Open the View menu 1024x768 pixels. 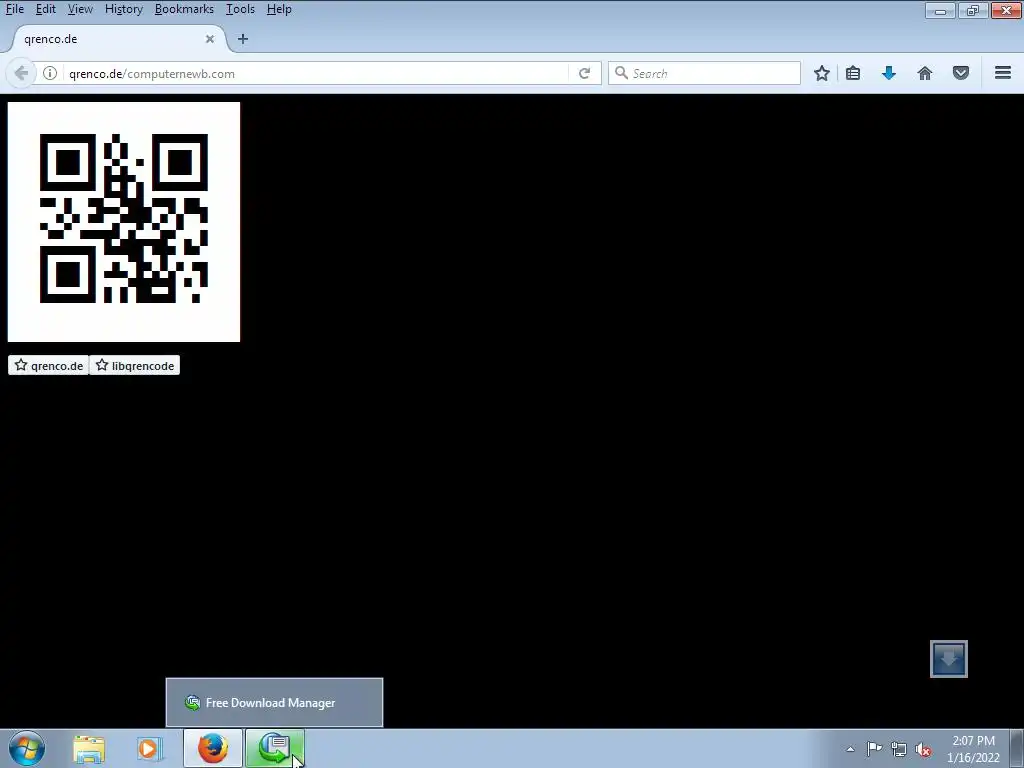tap(80, 9)
